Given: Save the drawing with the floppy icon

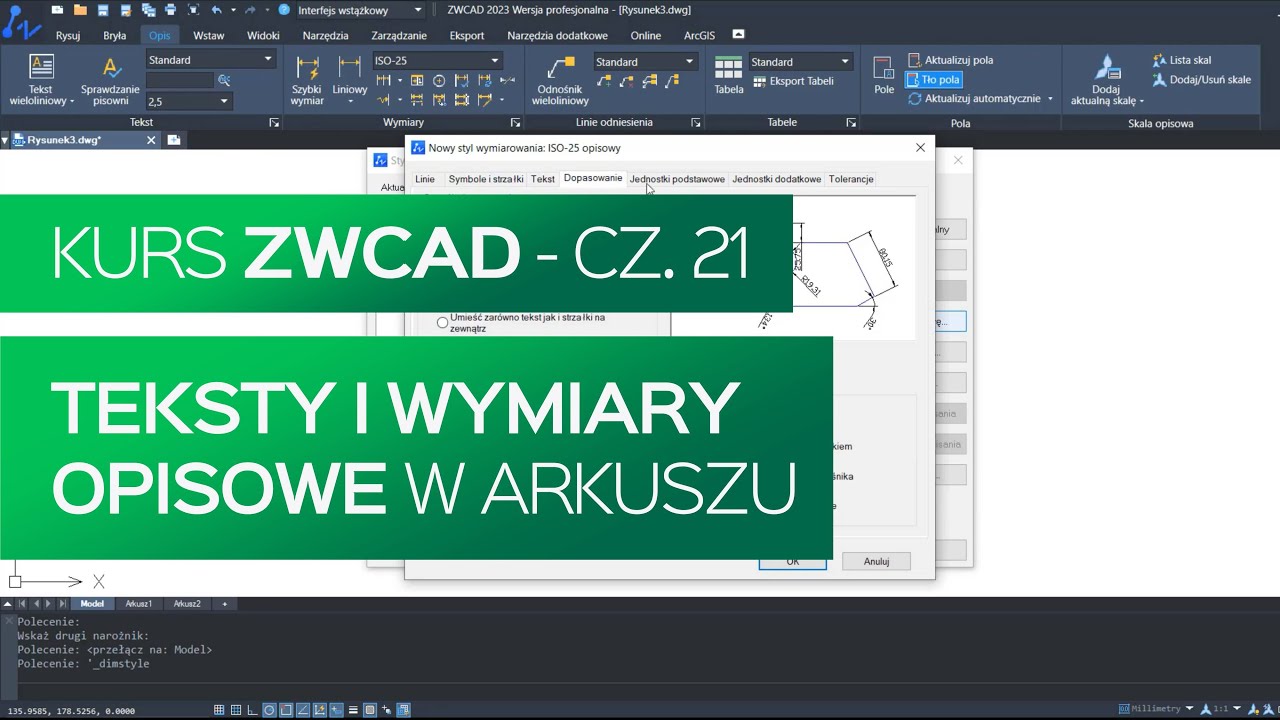Looking at the screenshot, I should 102,10.
